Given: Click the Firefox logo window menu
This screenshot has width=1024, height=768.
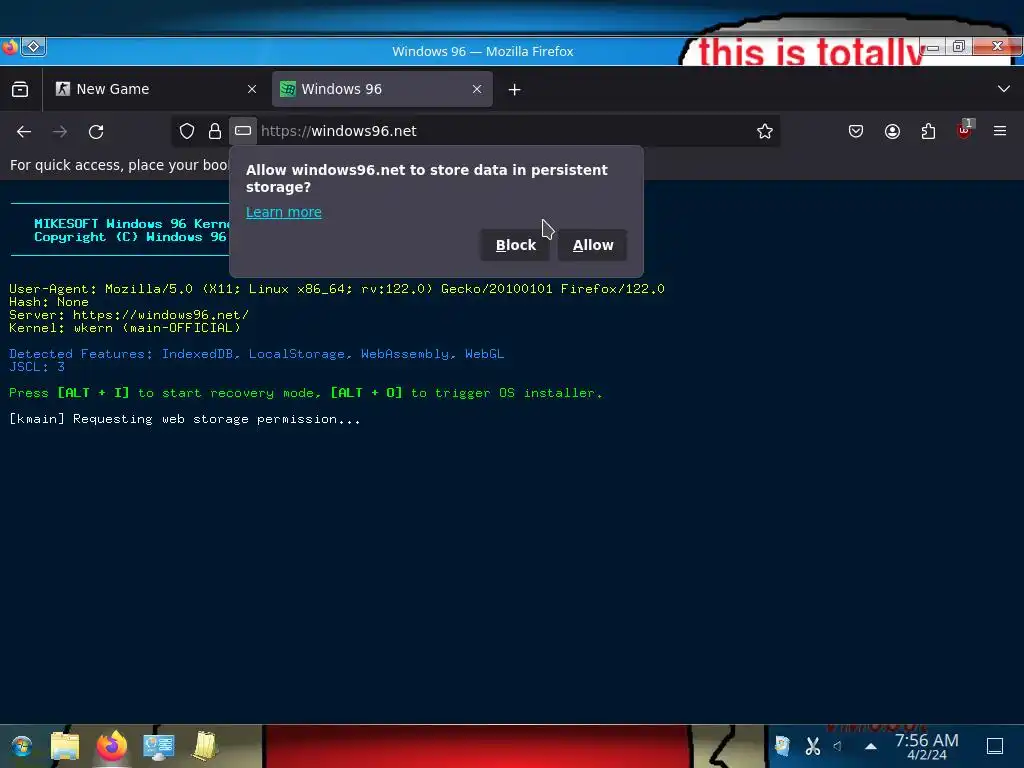Looking at the screenshot, I should 9,47.
